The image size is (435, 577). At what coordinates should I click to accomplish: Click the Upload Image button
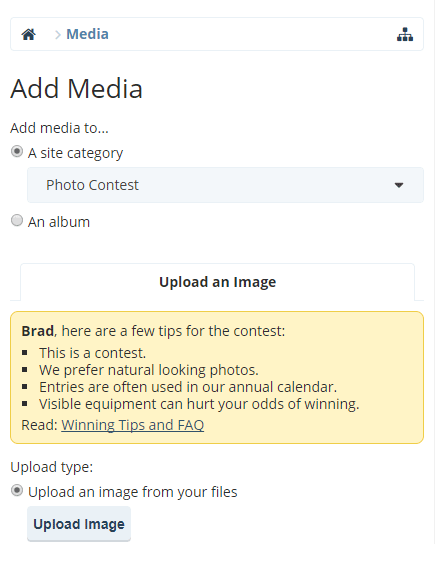click(x=79, y=524)
